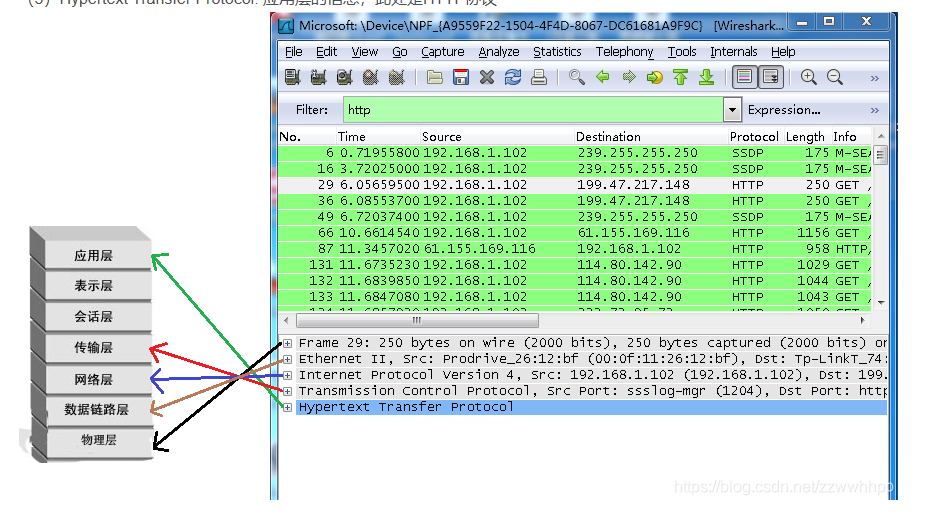The height and width of the screenshot is (523, 927).
Task: Show more filter toolbar items chevron
Action: coord(874,111)
